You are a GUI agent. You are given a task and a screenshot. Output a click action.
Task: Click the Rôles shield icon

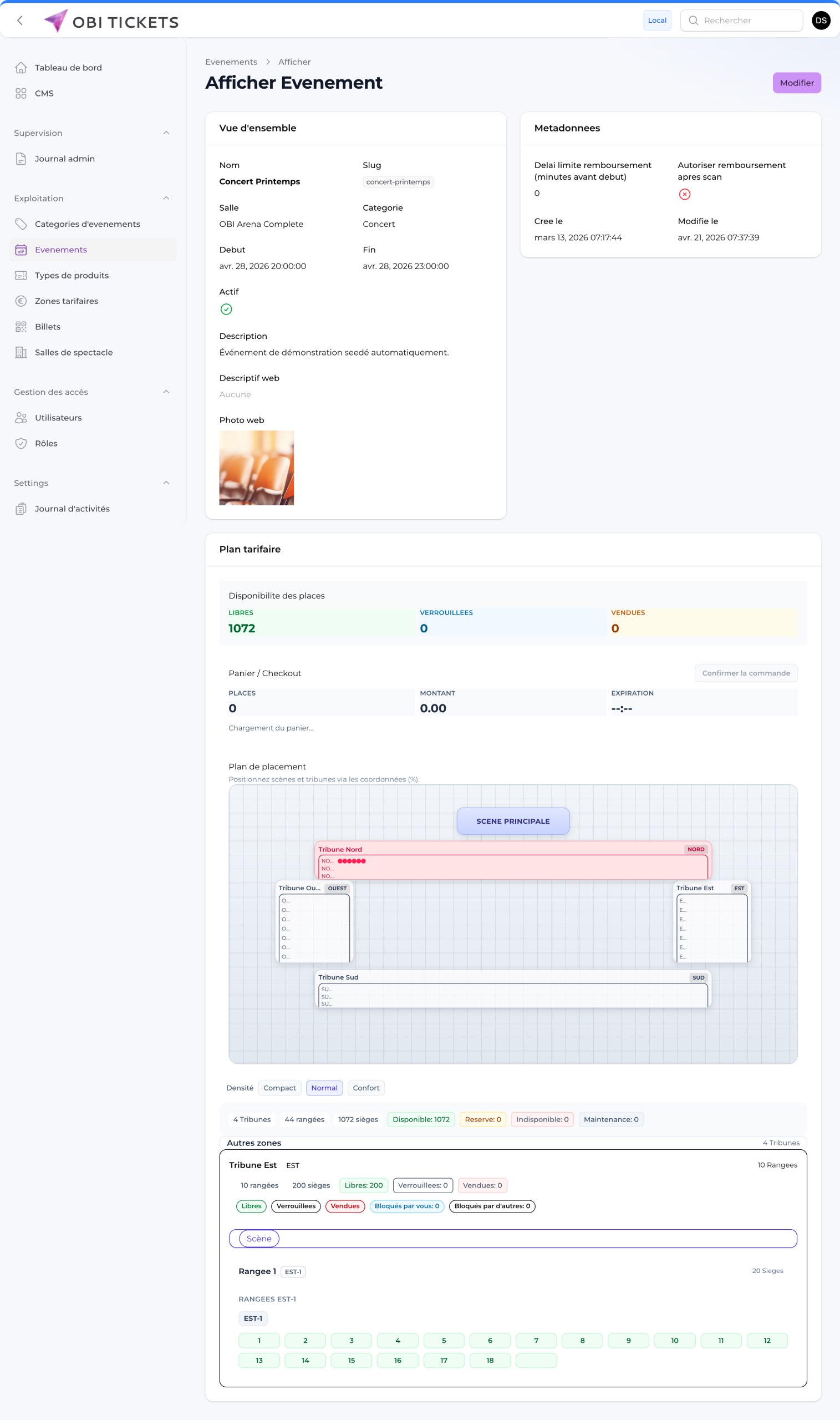point(21,443)
